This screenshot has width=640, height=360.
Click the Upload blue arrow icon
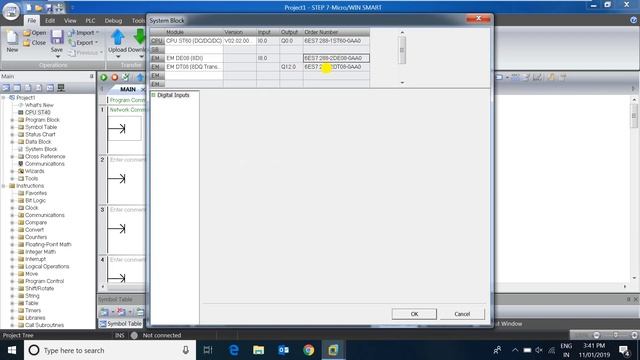tap(118, 37)
